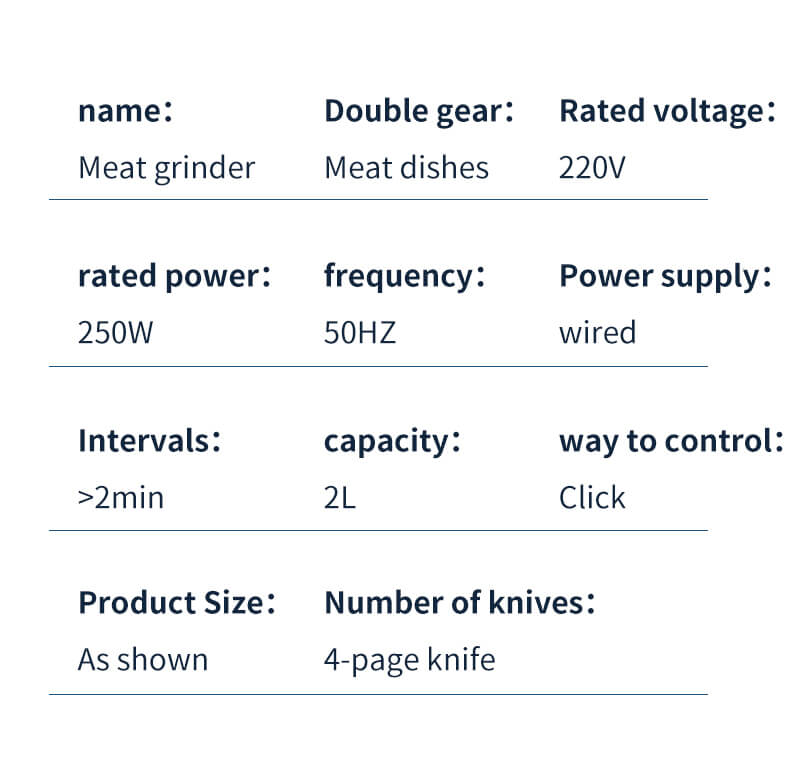Click the 'Number of knives:' label
This screenshot has width=800, height=775.
click(460, 603)
